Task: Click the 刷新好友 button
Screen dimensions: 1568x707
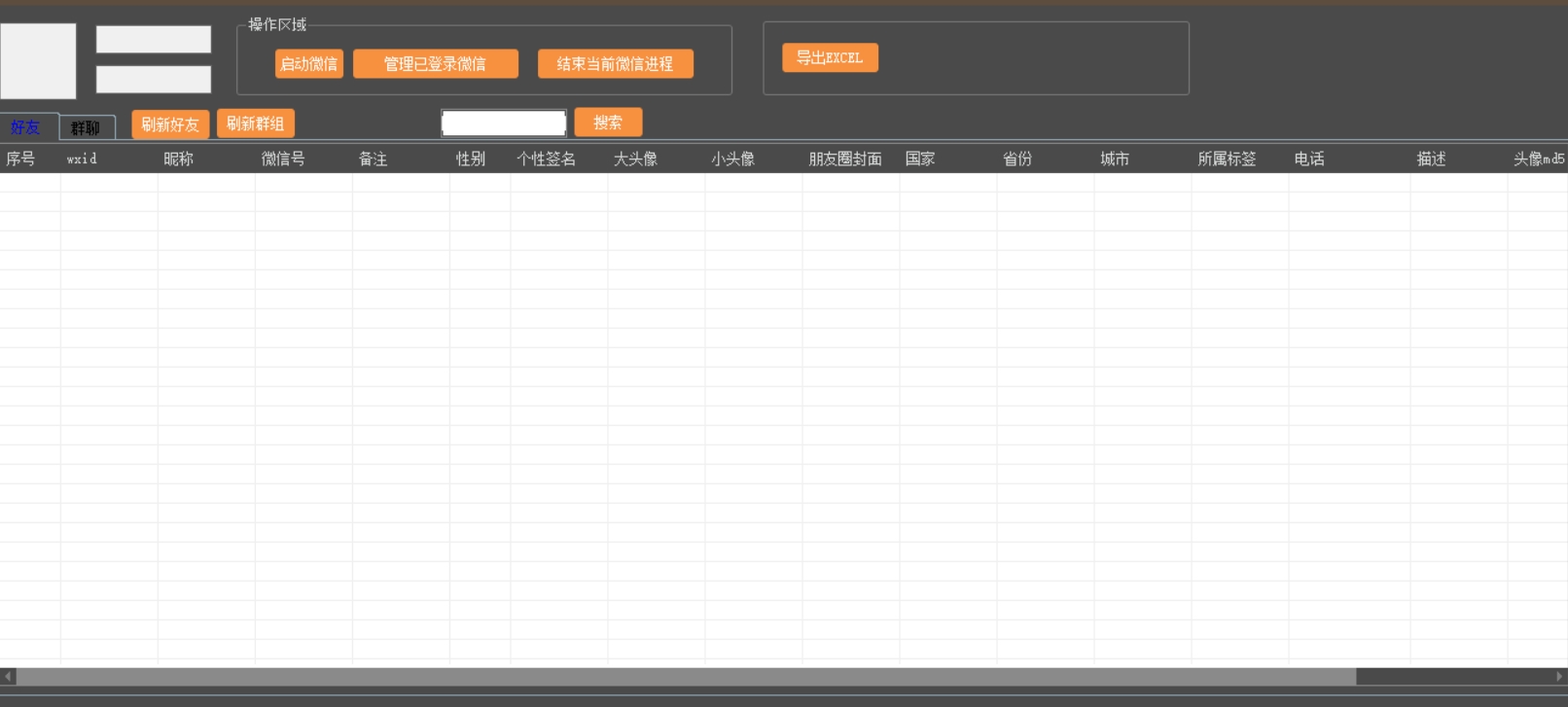Action: tap(170, 124)
